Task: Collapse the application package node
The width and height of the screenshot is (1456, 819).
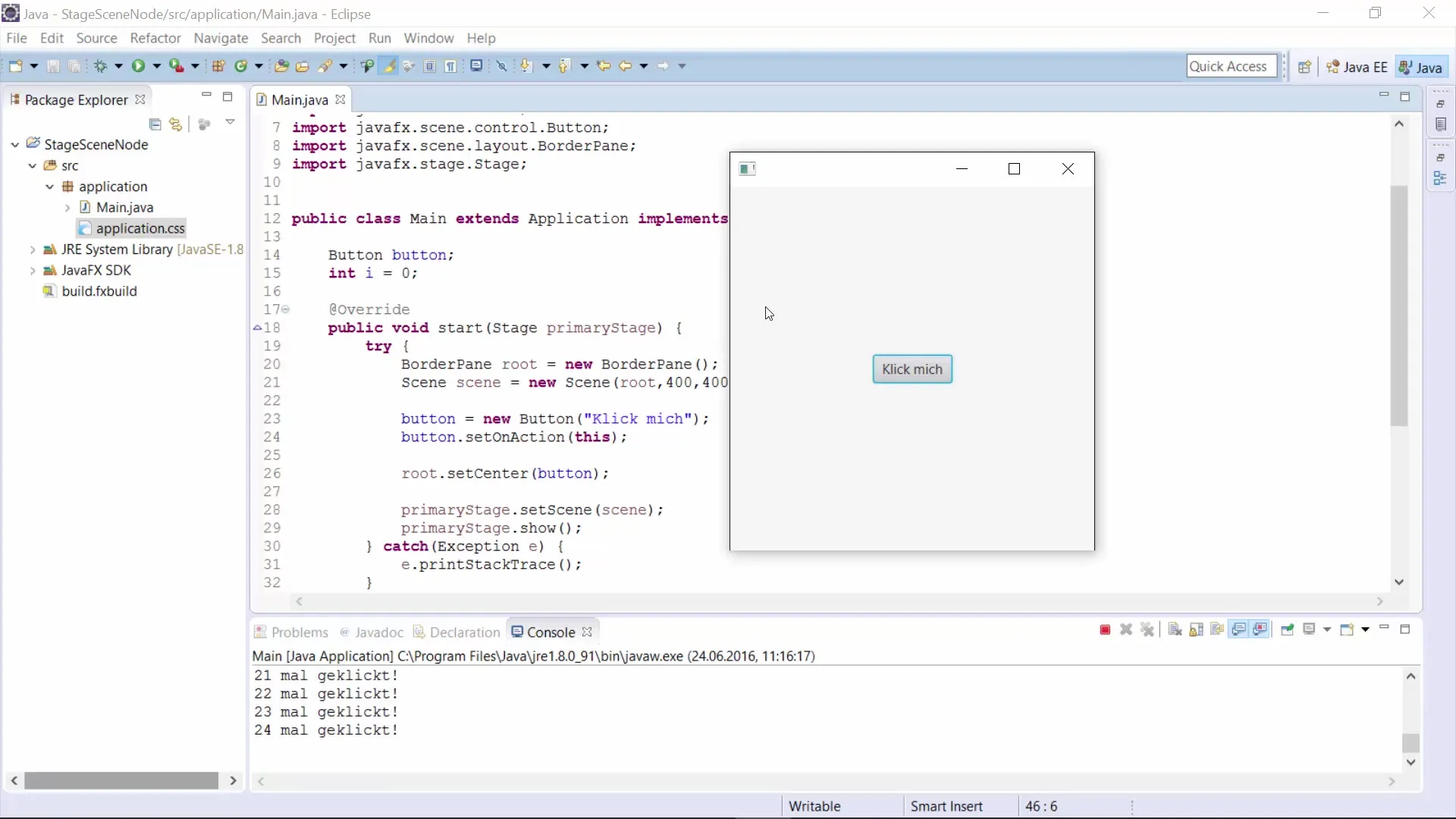Action: pos(49,187)
